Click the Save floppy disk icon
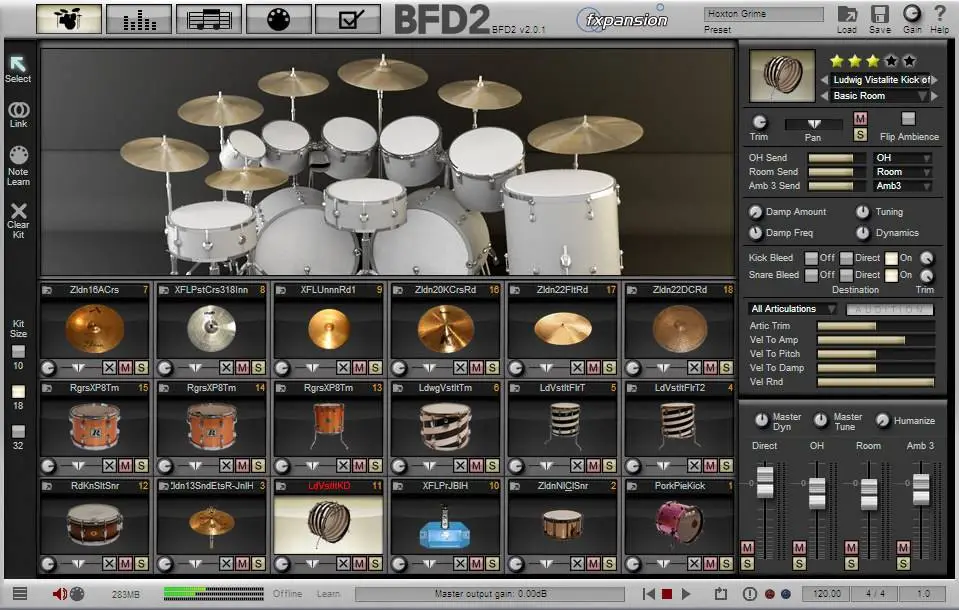 tap(880, 14)
